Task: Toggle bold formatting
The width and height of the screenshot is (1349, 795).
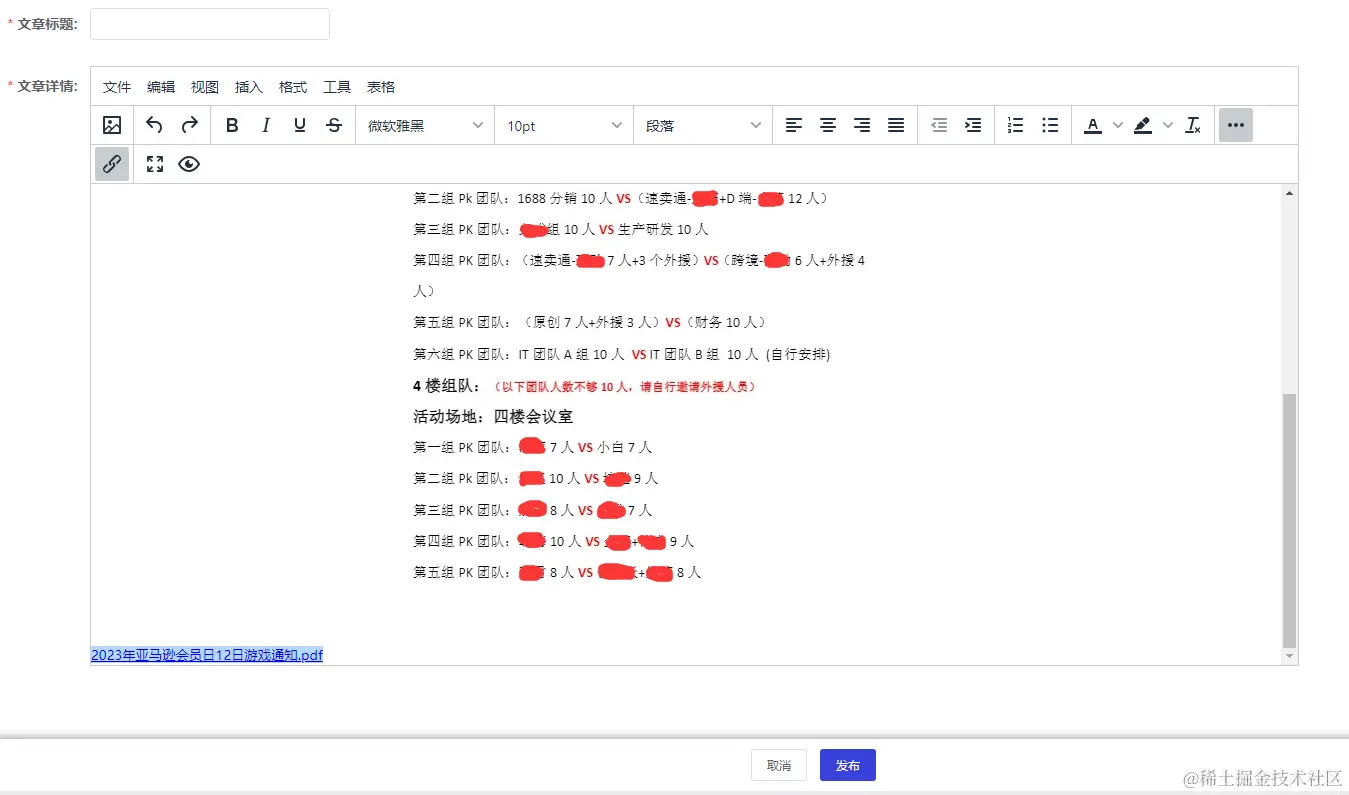Action: coord(232,125)
